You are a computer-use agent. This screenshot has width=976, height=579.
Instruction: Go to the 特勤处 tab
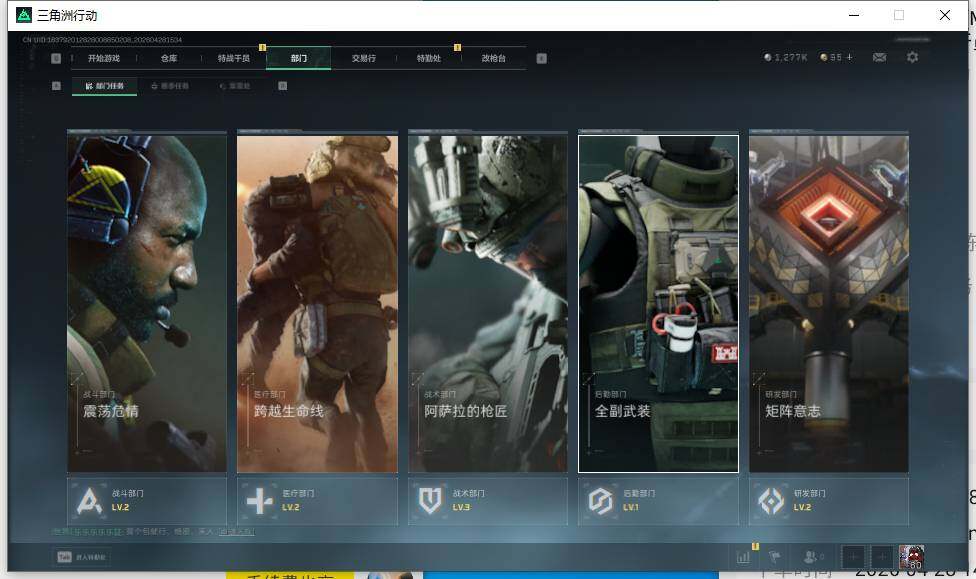[x=428, y=59]
